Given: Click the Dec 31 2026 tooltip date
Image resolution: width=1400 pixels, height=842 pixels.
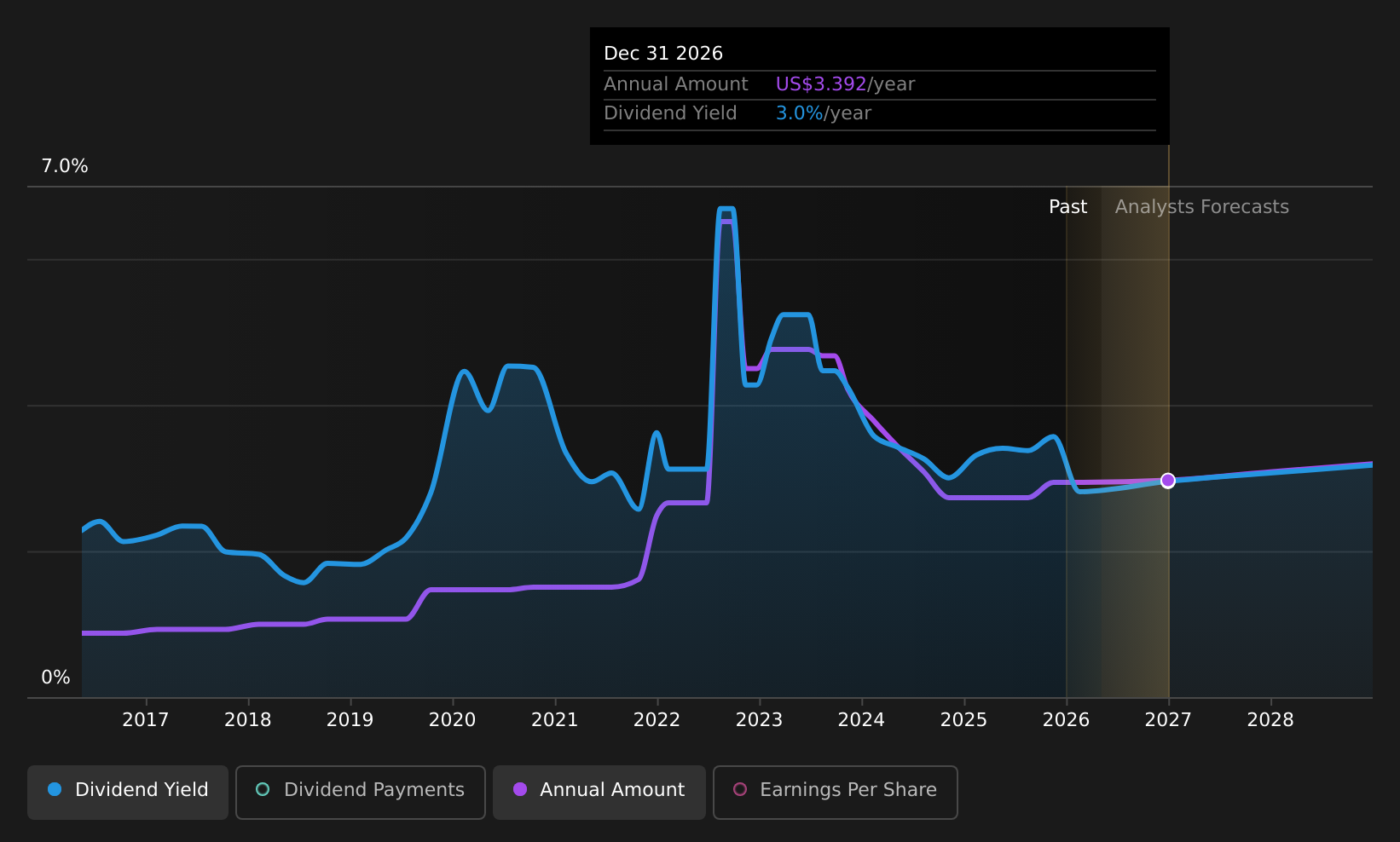Looking at the screenshot, I should tap(663, 54).
